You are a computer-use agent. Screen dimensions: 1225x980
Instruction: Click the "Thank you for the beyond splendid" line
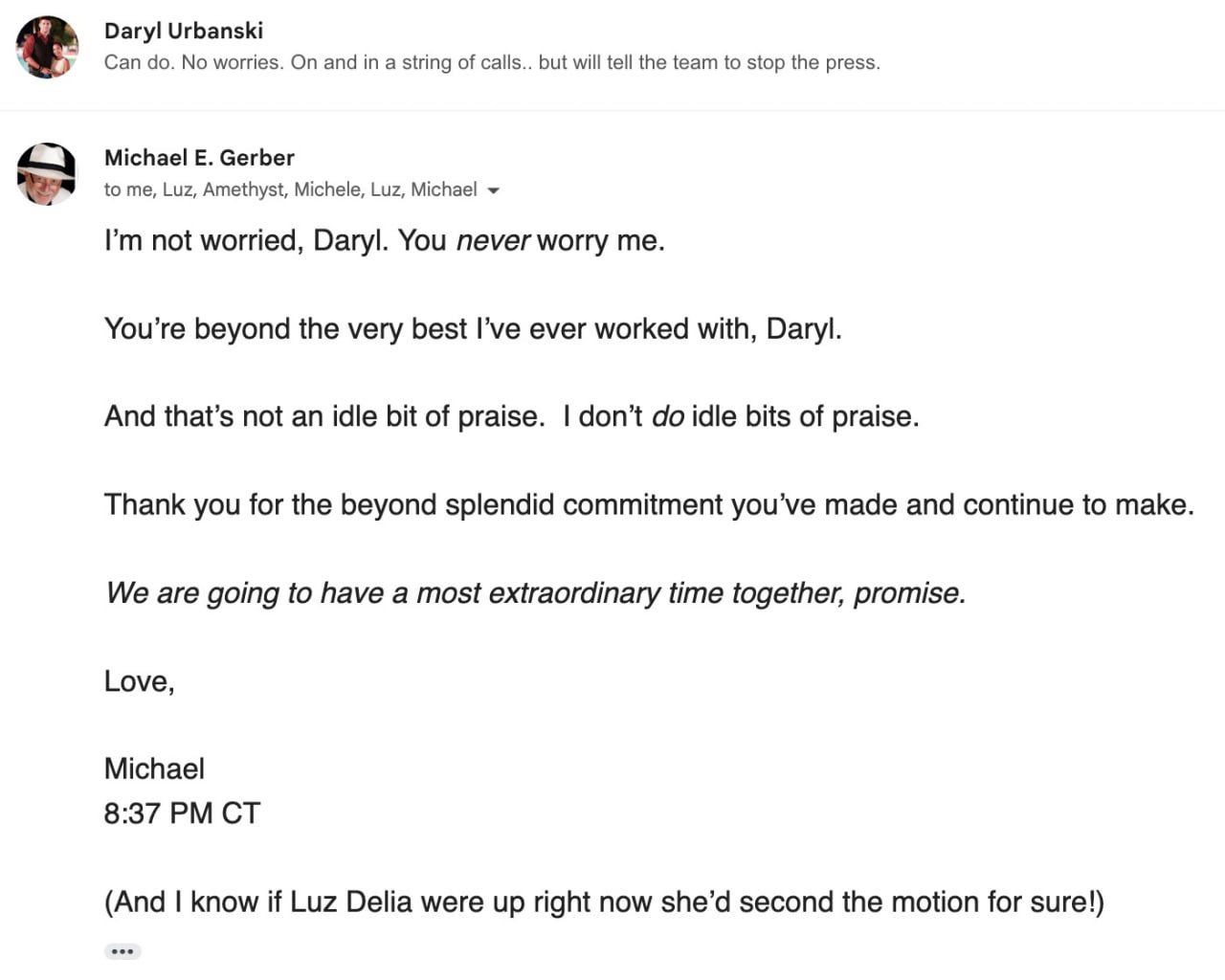click(x=649, y=505)
